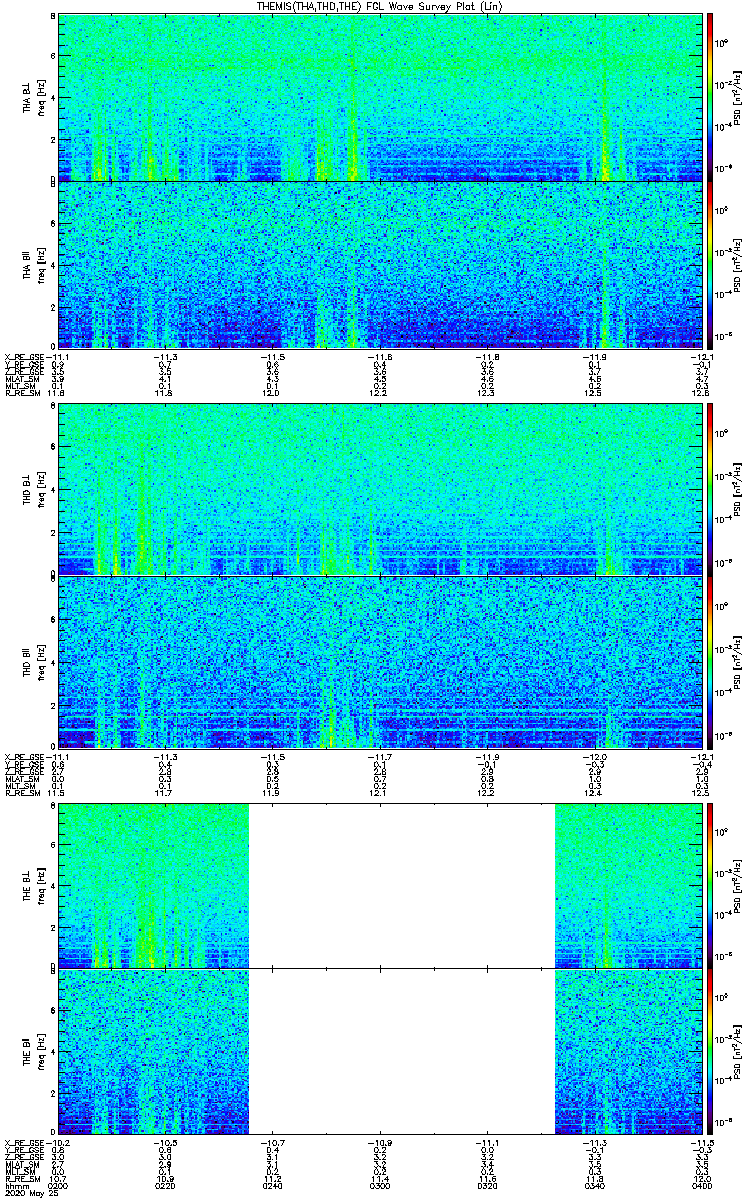
Task: Click the 0200 time tick label
Action: pyautogui.click(x=59, y=1187)
